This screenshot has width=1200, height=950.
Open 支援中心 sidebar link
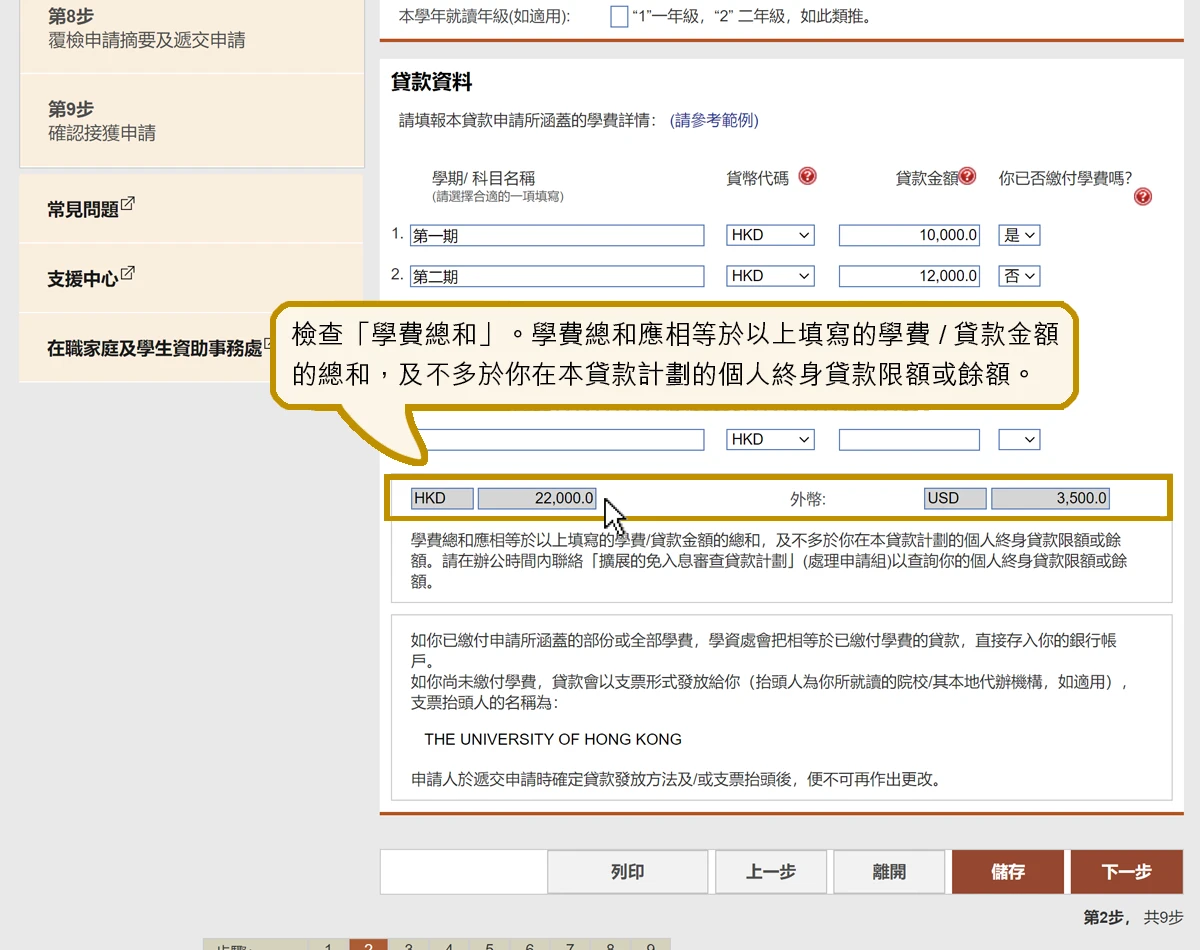(83, 278)
